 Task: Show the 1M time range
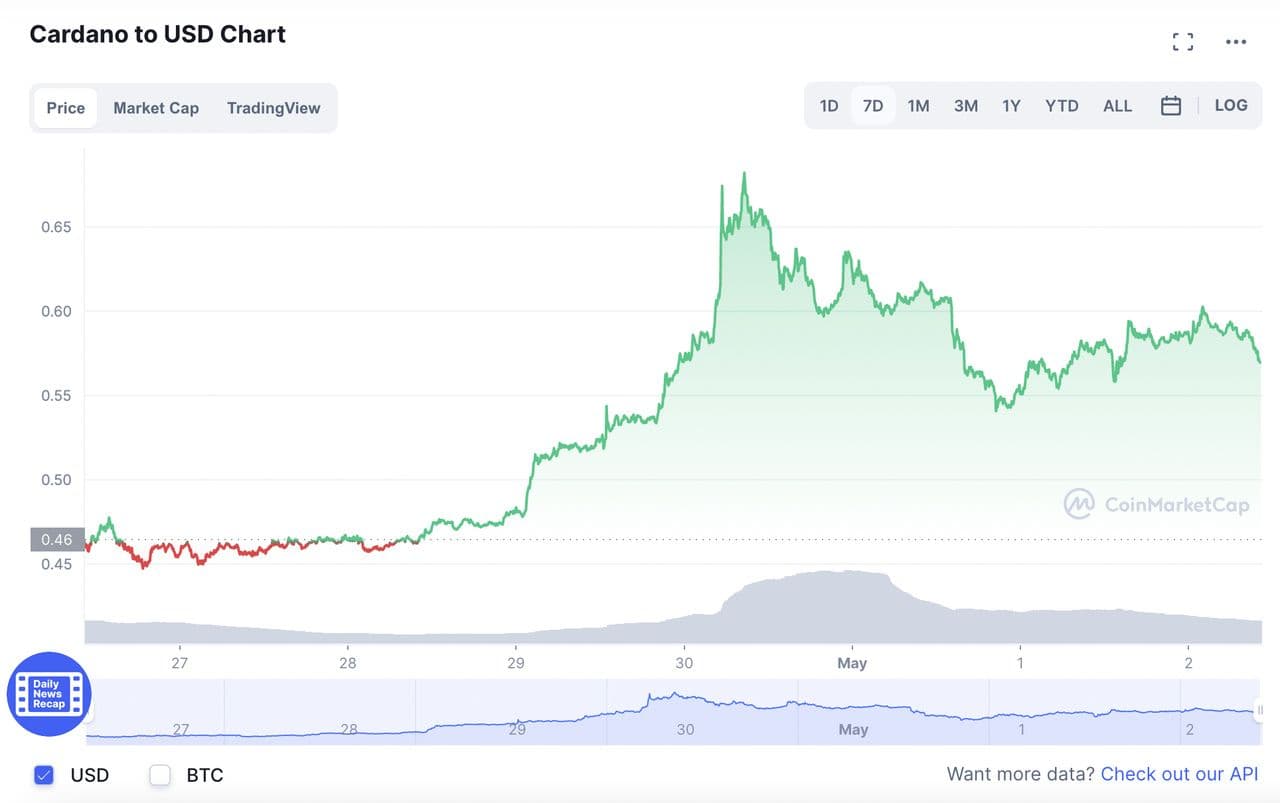(918, 106)
